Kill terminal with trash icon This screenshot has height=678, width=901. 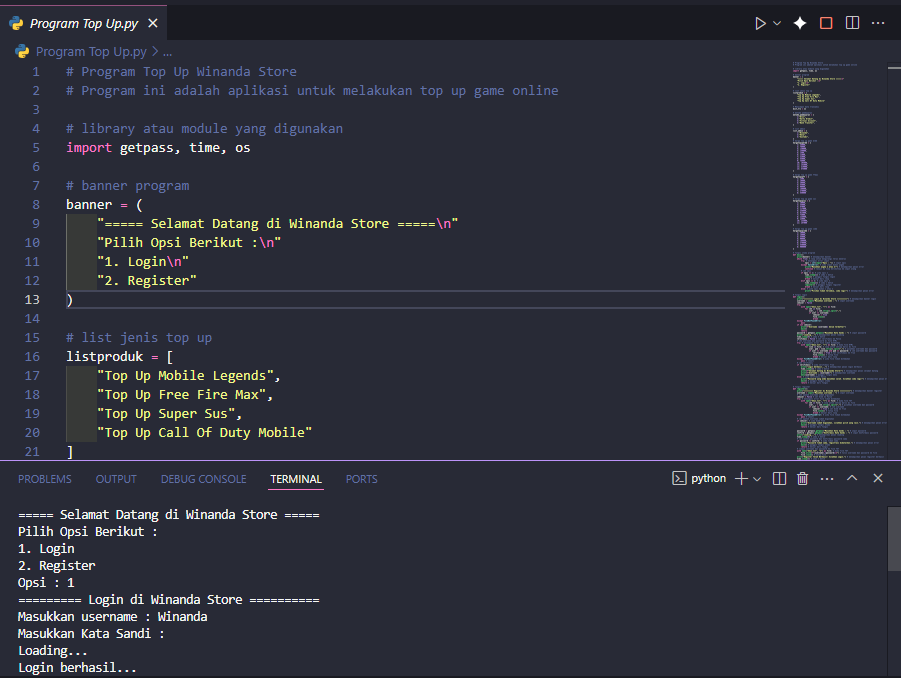(803, 479)
